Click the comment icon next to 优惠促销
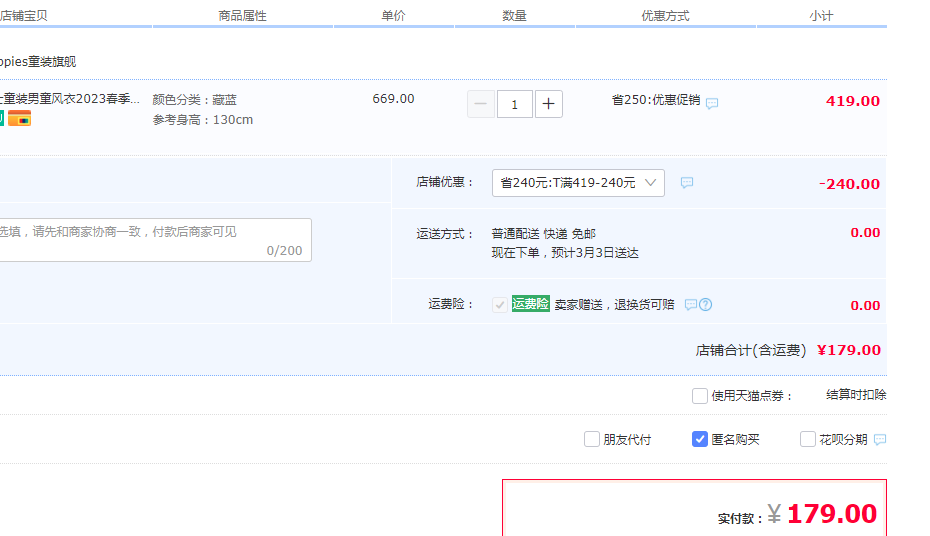930x536 pixels. click(712, 103)
